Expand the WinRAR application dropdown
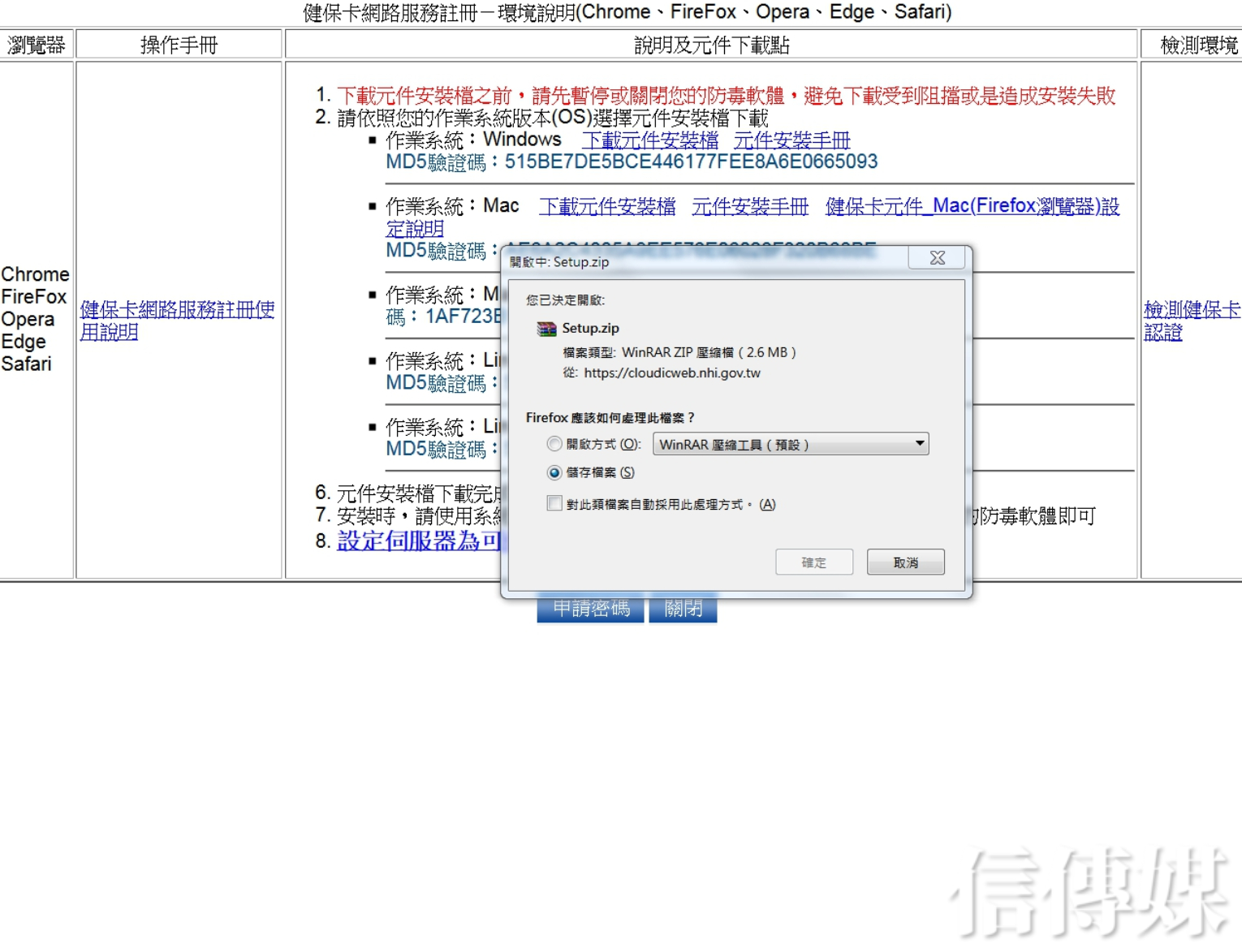Viewport: 1242px width, 952px height. (x=919, y=444)
